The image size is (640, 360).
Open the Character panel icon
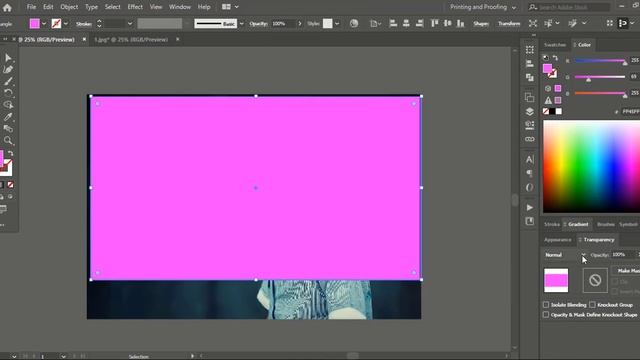point(530,159)
